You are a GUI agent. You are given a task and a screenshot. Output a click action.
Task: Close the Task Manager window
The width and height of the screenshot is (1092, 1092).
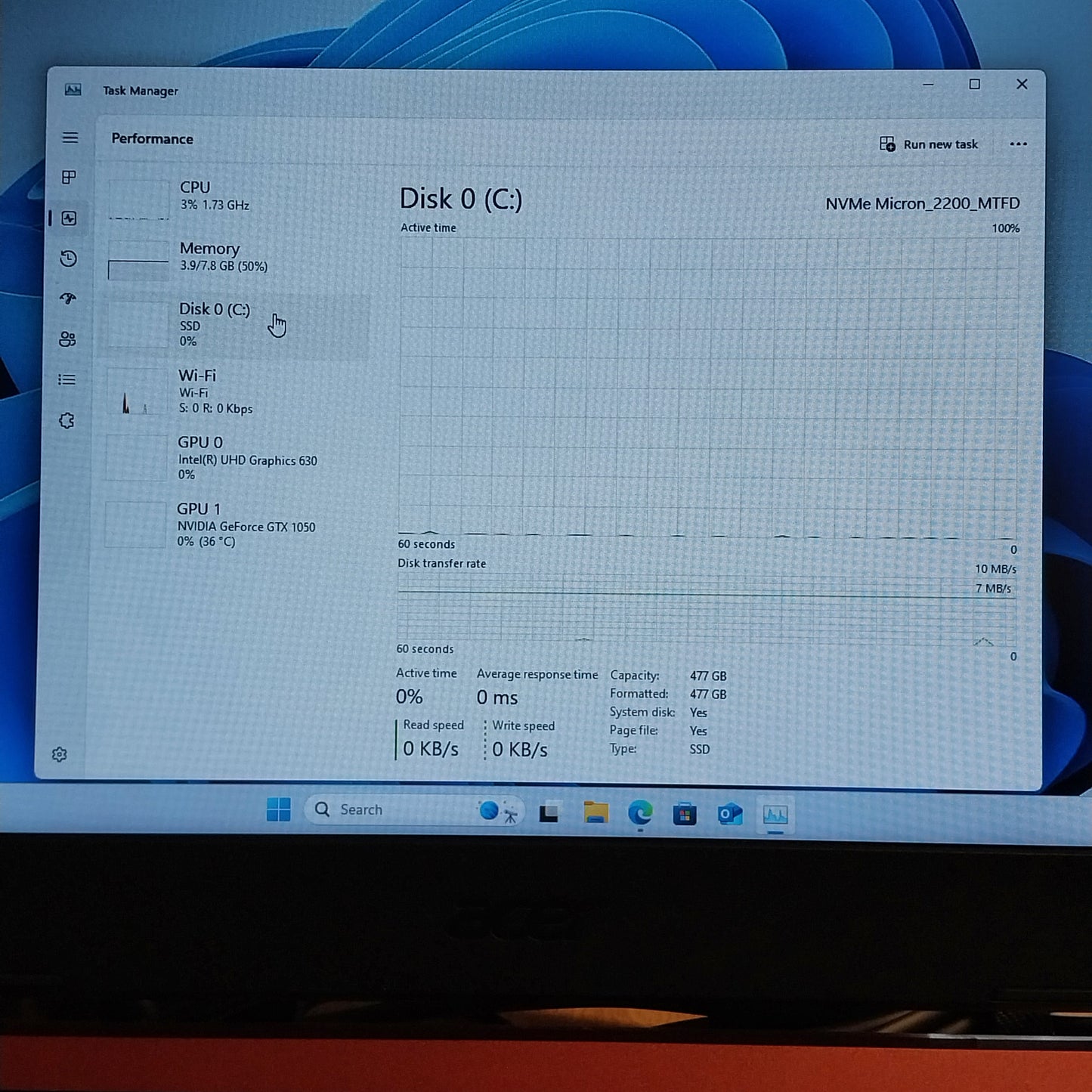tap(1022, 85)
